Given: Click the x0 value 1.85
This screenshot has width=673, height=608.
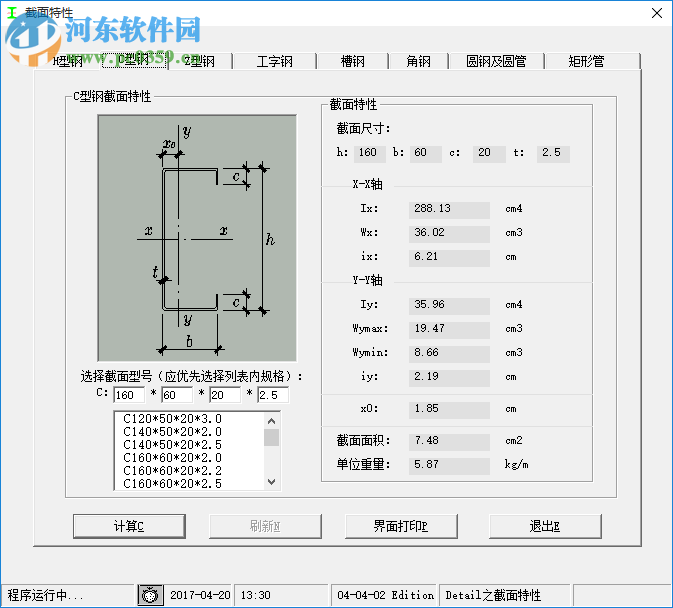Looking at the screenshot, I should pyautogui.click(x=449, y=410).
